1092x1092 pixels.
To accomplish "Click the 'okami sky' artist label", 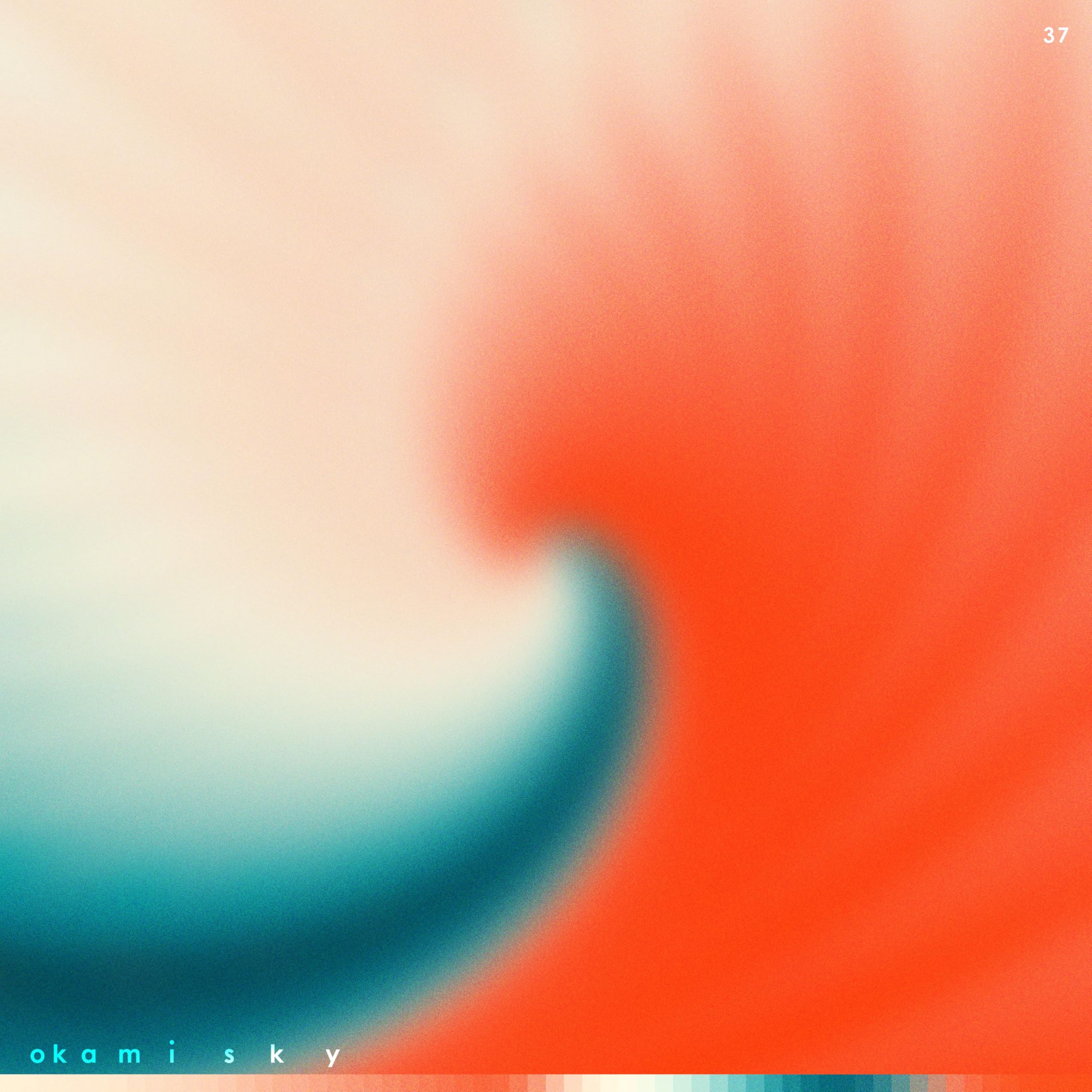I will tap(186, 1056).
